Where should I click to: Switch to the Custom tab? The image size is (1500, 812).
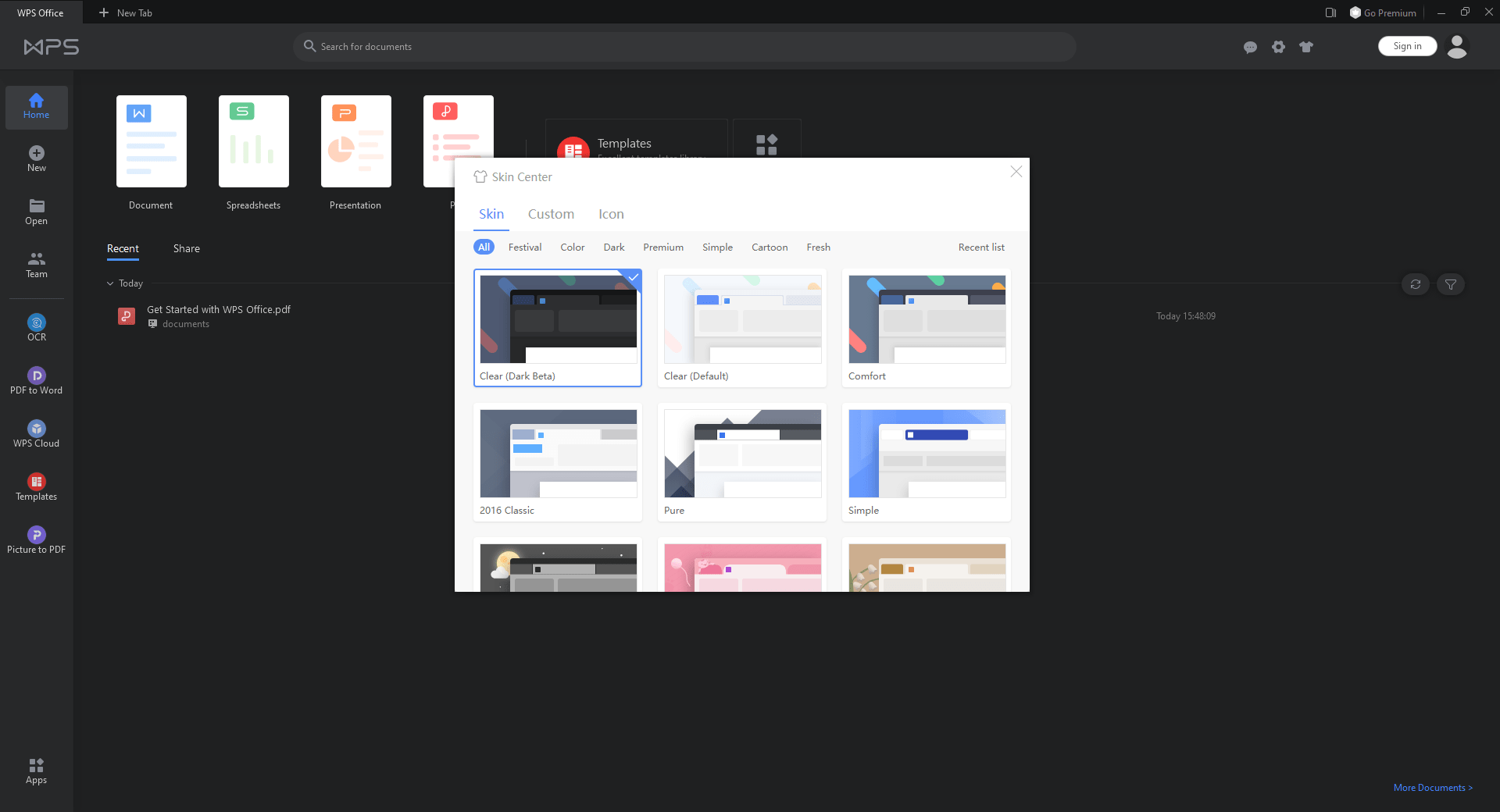point(551,214)
